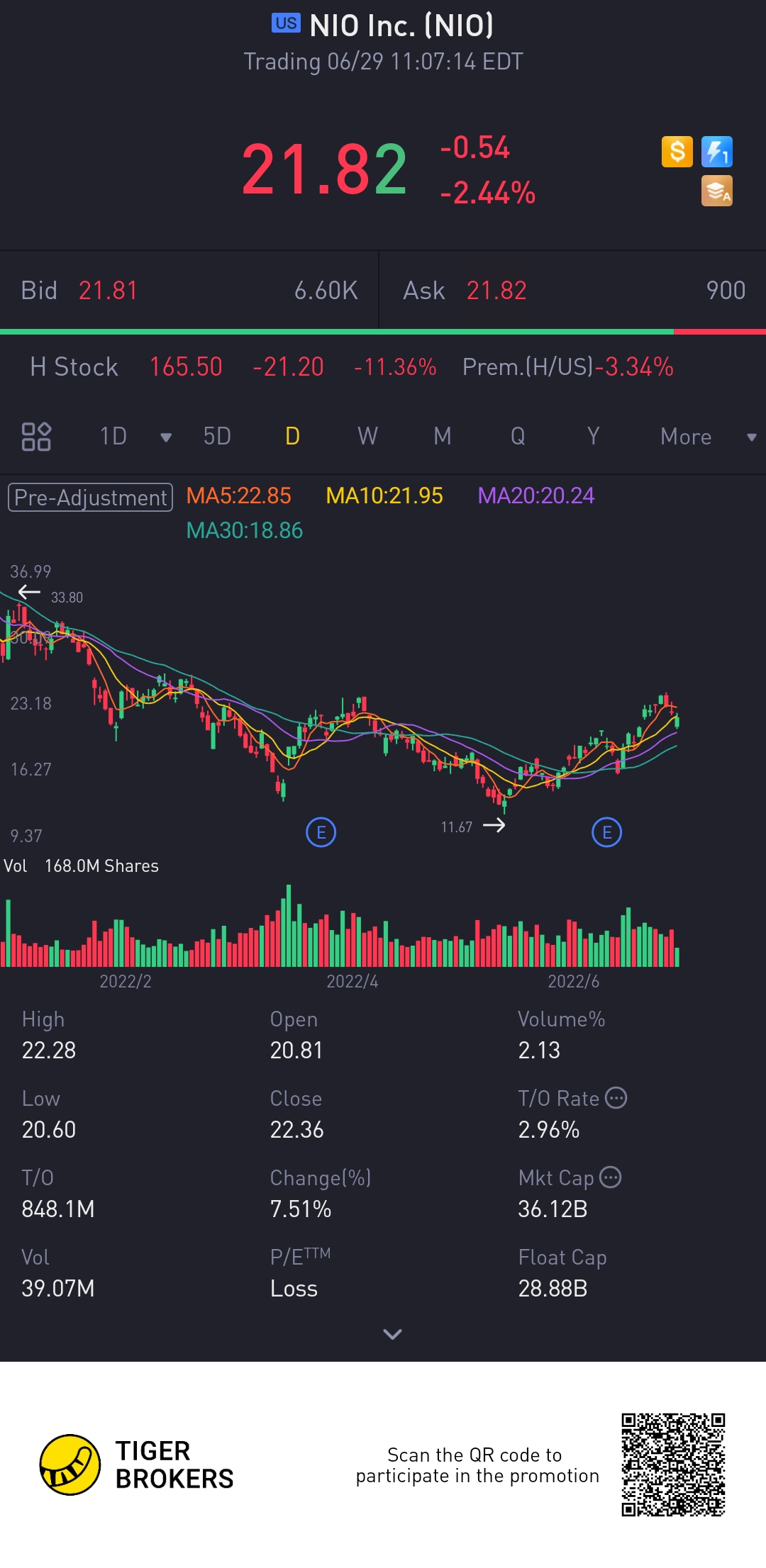Tap the Change(%) 7.51% value
766x1568 pixels.
[301, 1209]
